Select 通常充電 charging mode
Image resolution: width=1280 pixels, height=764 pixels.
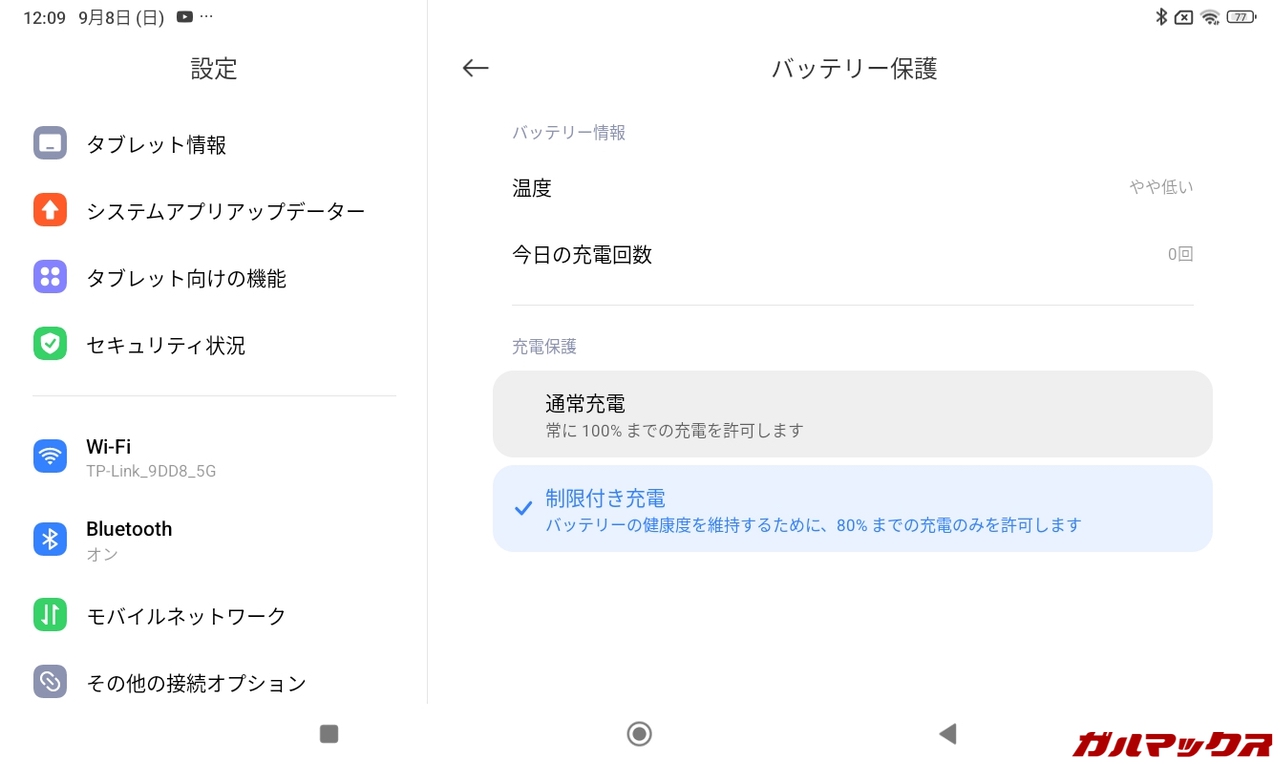tap(852, 414)
